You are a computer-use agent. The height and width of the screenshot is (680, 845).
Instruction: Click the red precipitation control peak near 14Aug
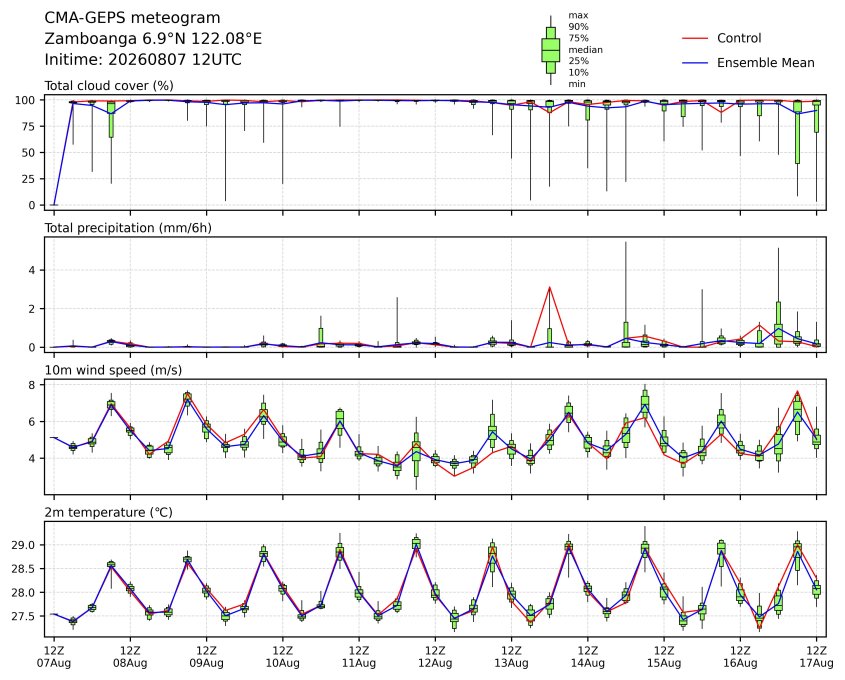click(550, 288)
